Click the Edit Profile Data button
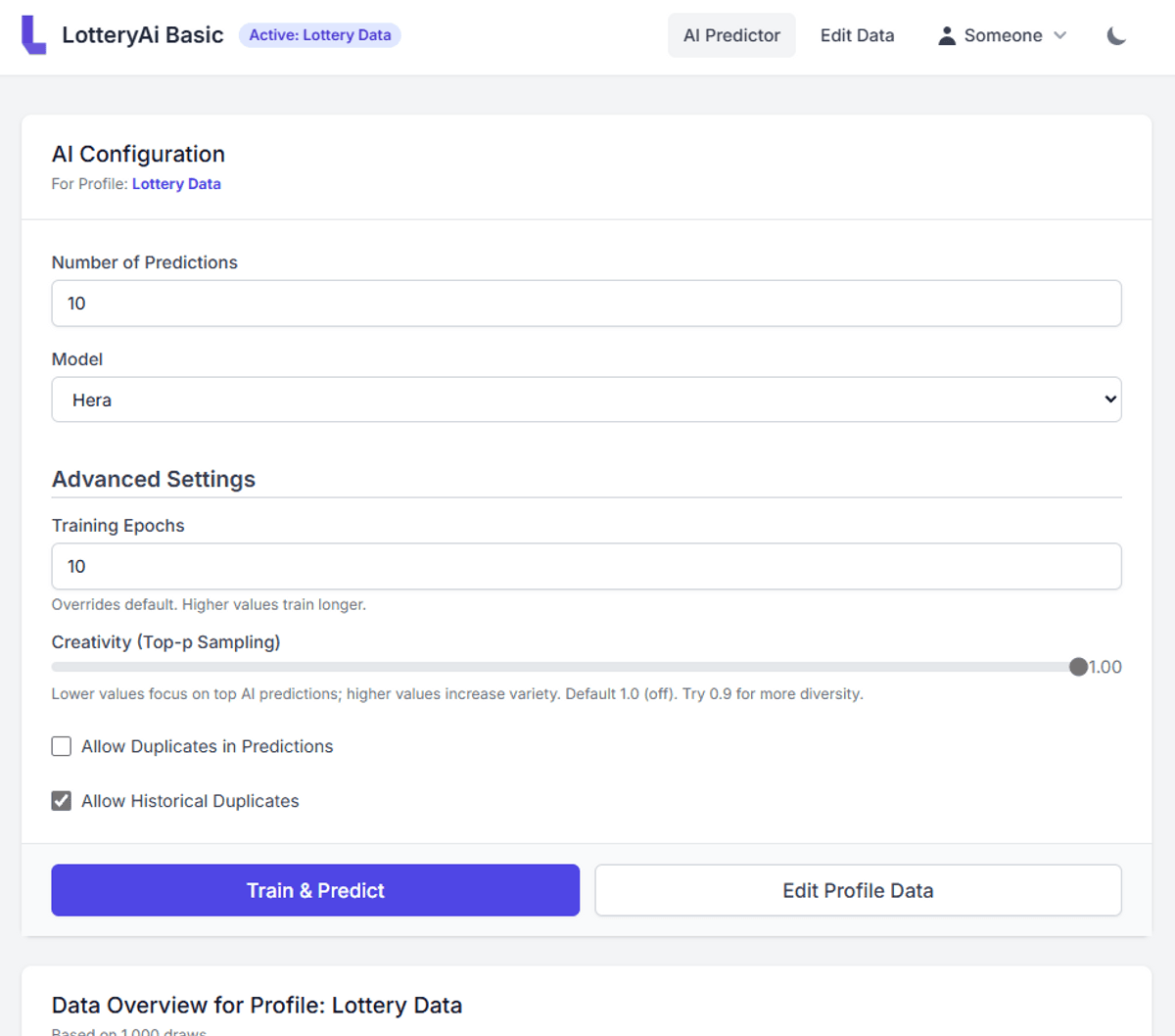The height and width of the screenshot is (1036, 1175). [858, 890]
